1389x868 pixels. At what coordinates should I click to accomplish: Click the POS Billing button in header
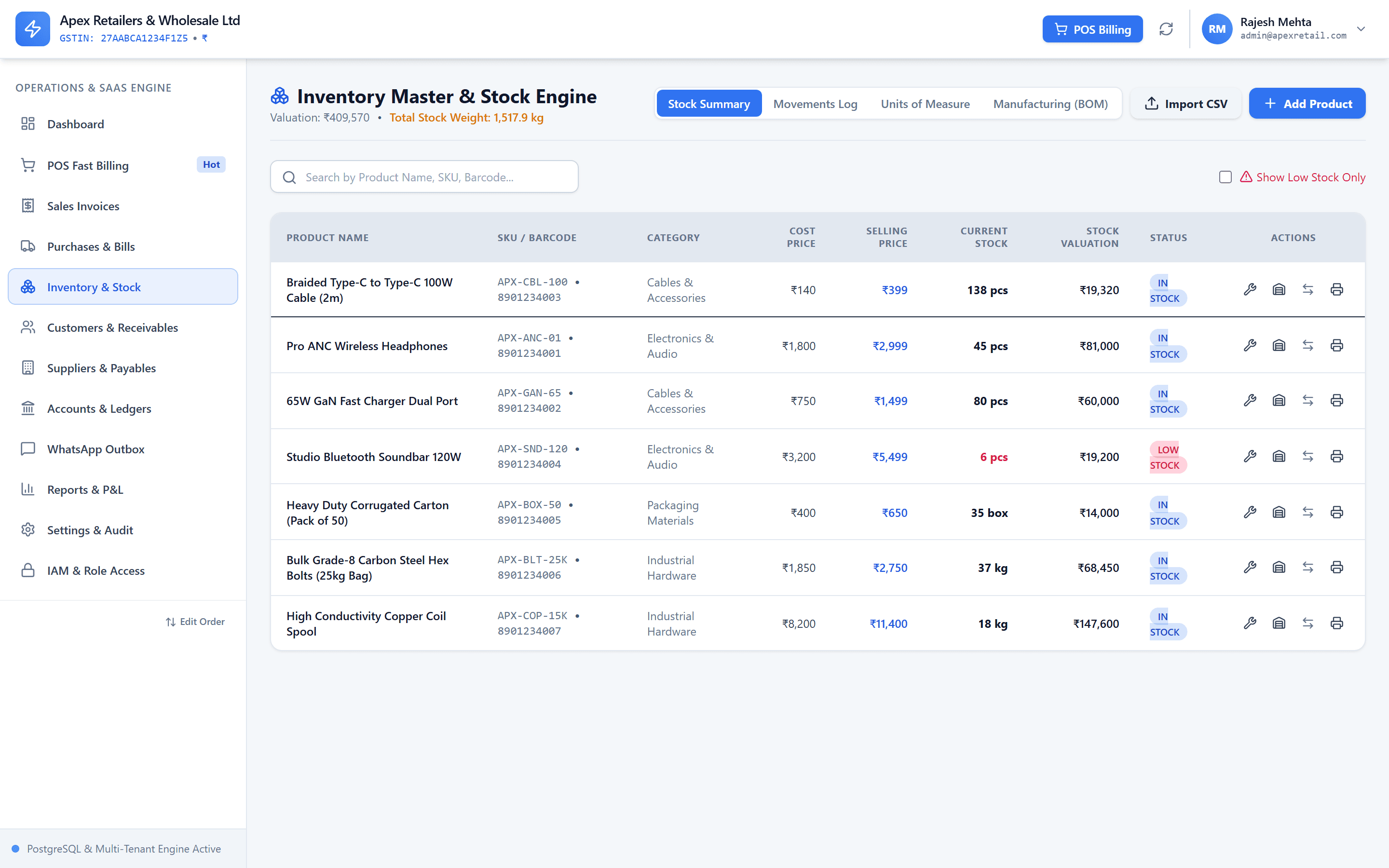click(x=1092, y=29)
